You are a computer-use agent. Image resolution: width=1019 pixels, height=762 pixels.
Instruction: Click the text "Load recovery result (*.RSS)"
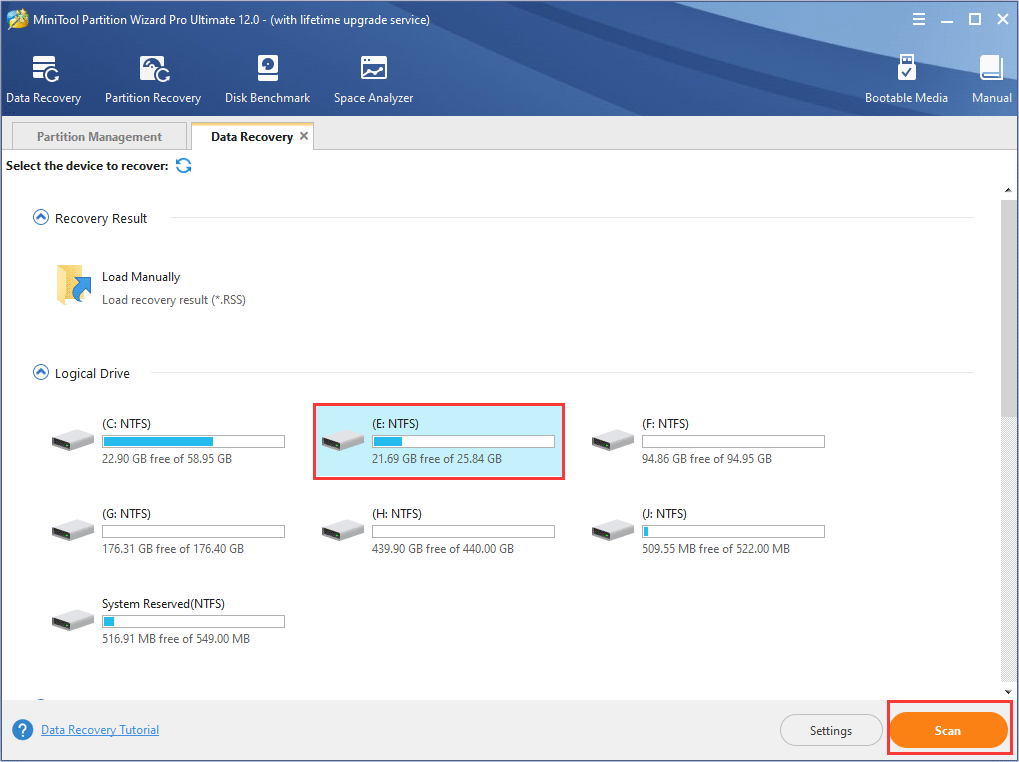174,300
